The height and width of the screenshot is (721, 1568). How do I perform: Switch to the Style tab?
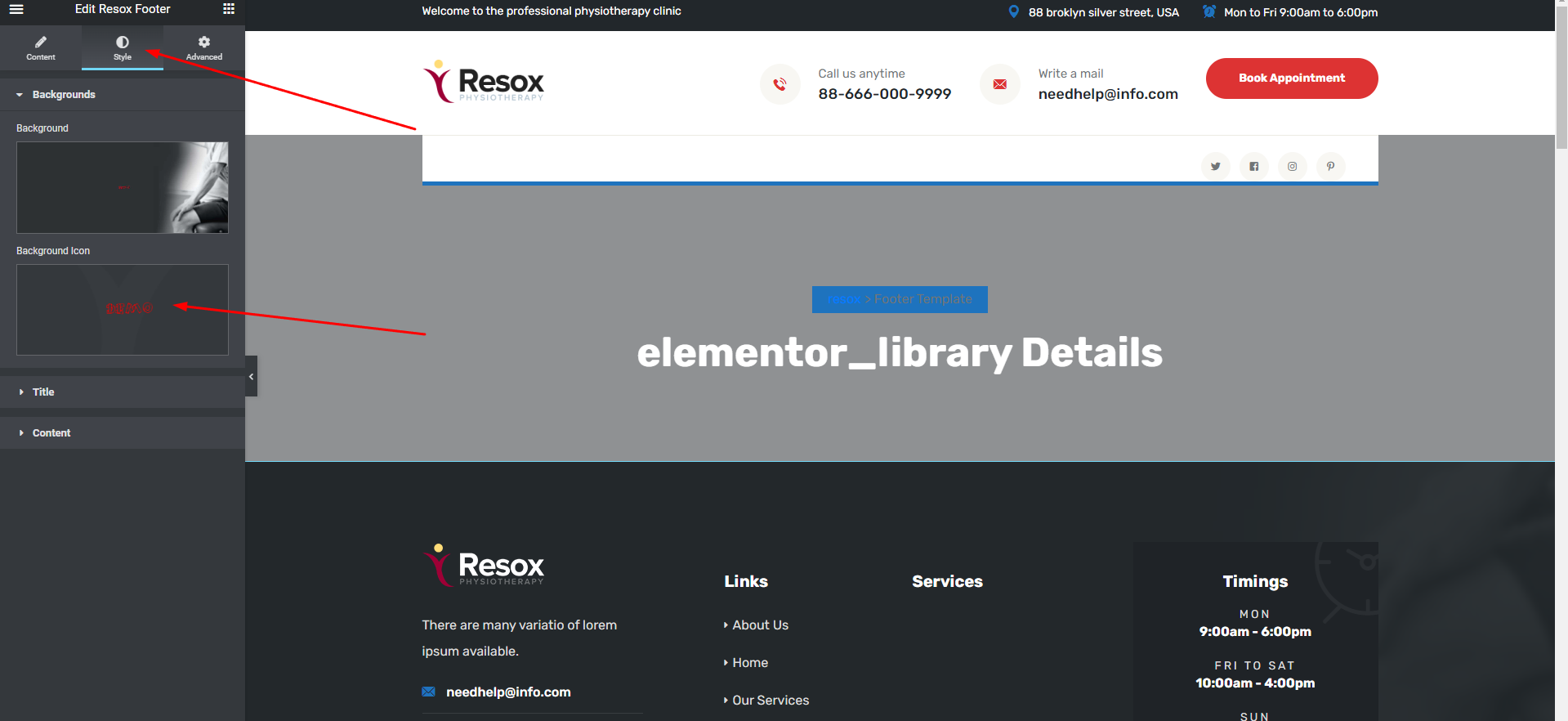tap(123, 48)
